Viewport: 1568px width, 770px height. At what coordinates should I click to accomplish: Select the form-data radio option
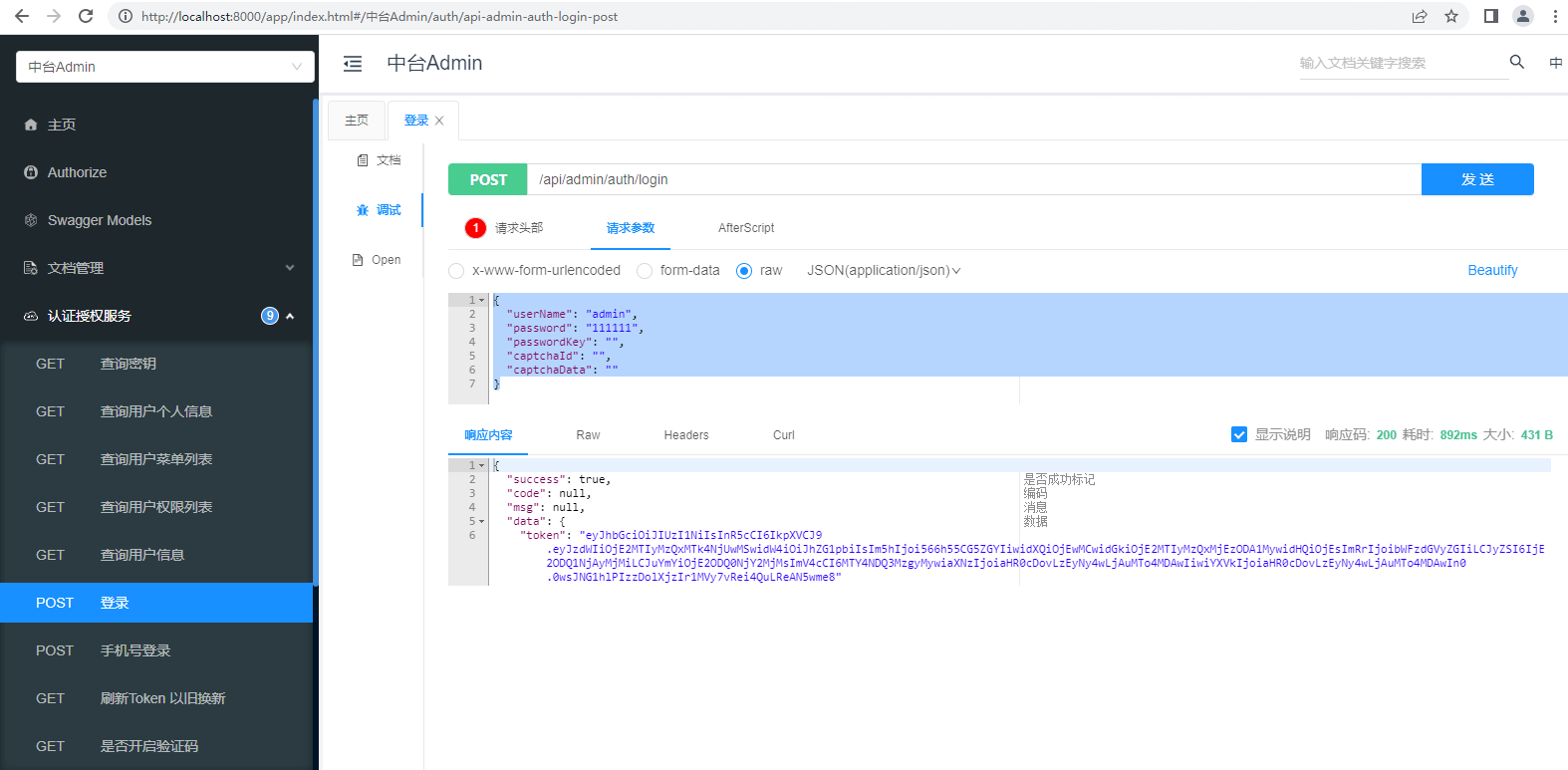[x=645, y=271]
